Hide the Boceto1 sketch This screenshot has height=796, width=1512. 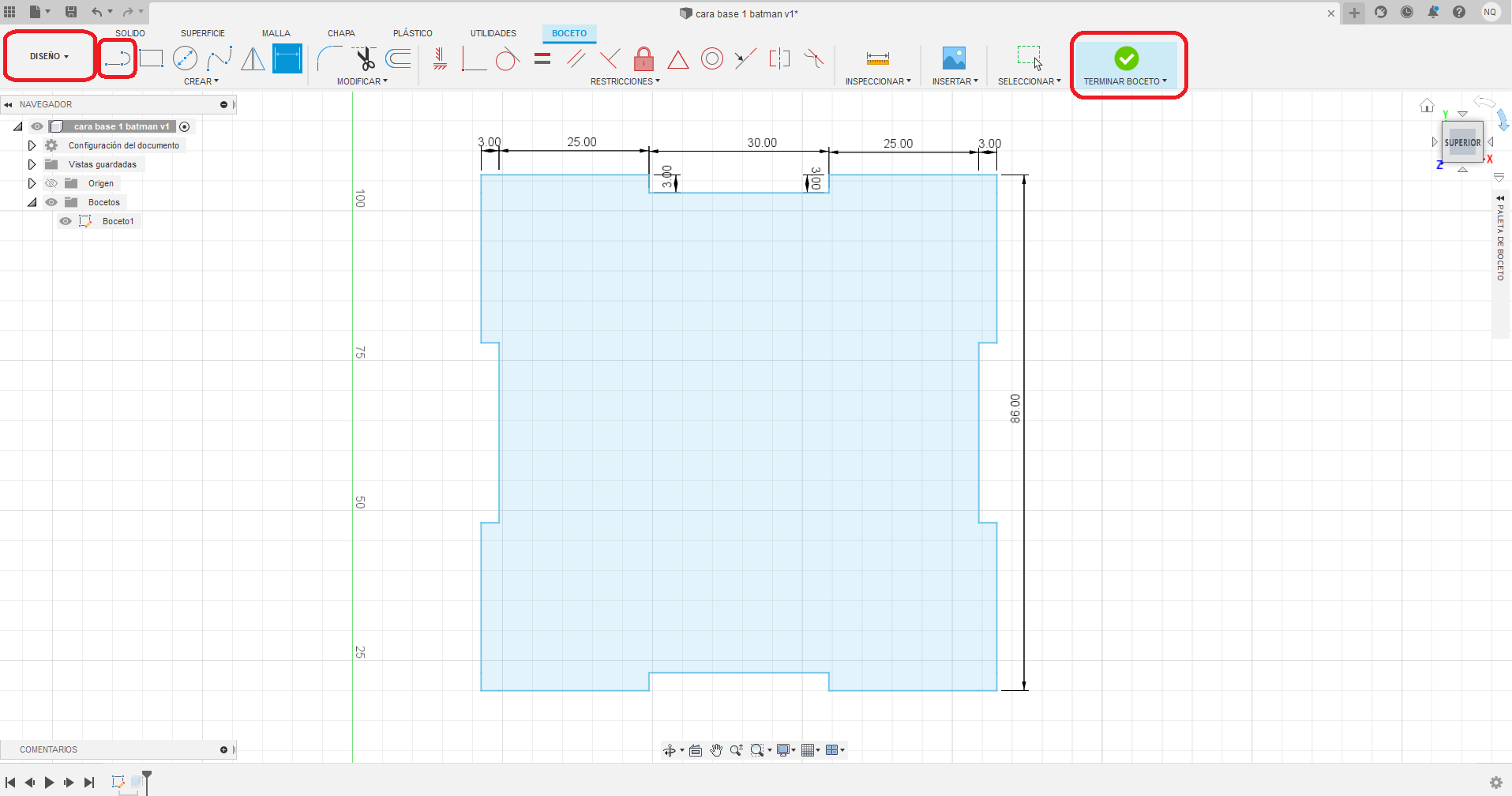point(66,221)
